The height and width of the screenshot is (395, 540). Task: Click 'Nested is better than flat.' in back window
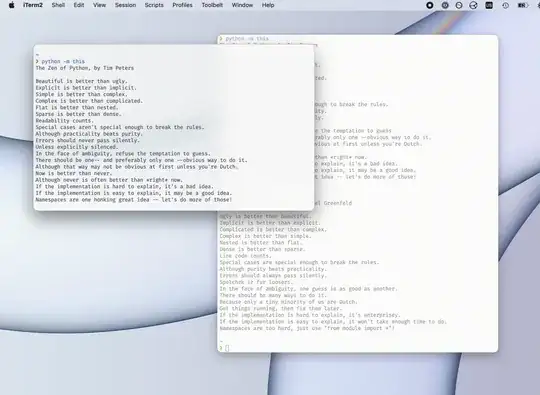[261, 242]
